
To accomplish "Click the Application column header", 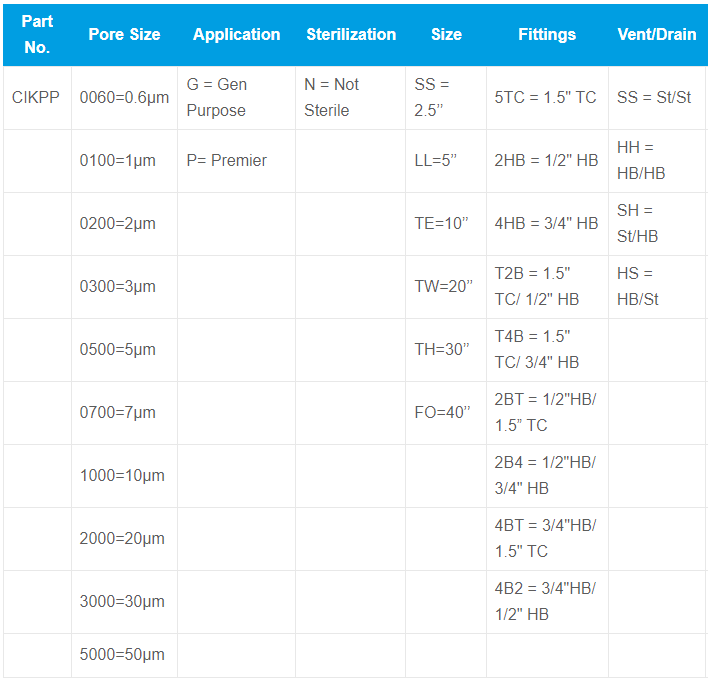I will [237, 34].
